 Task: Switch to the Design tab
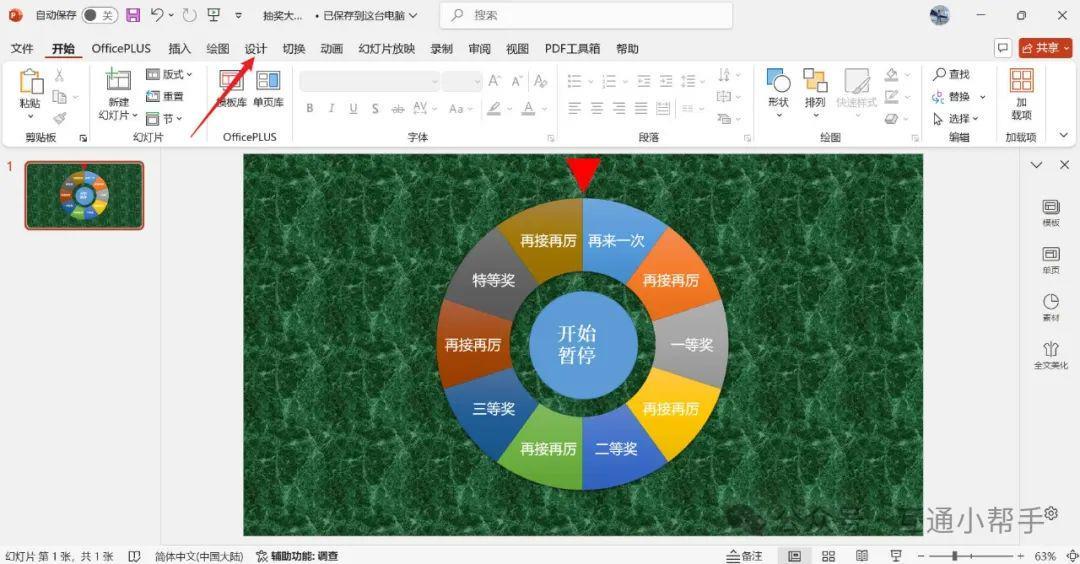(x=256, y=48)
